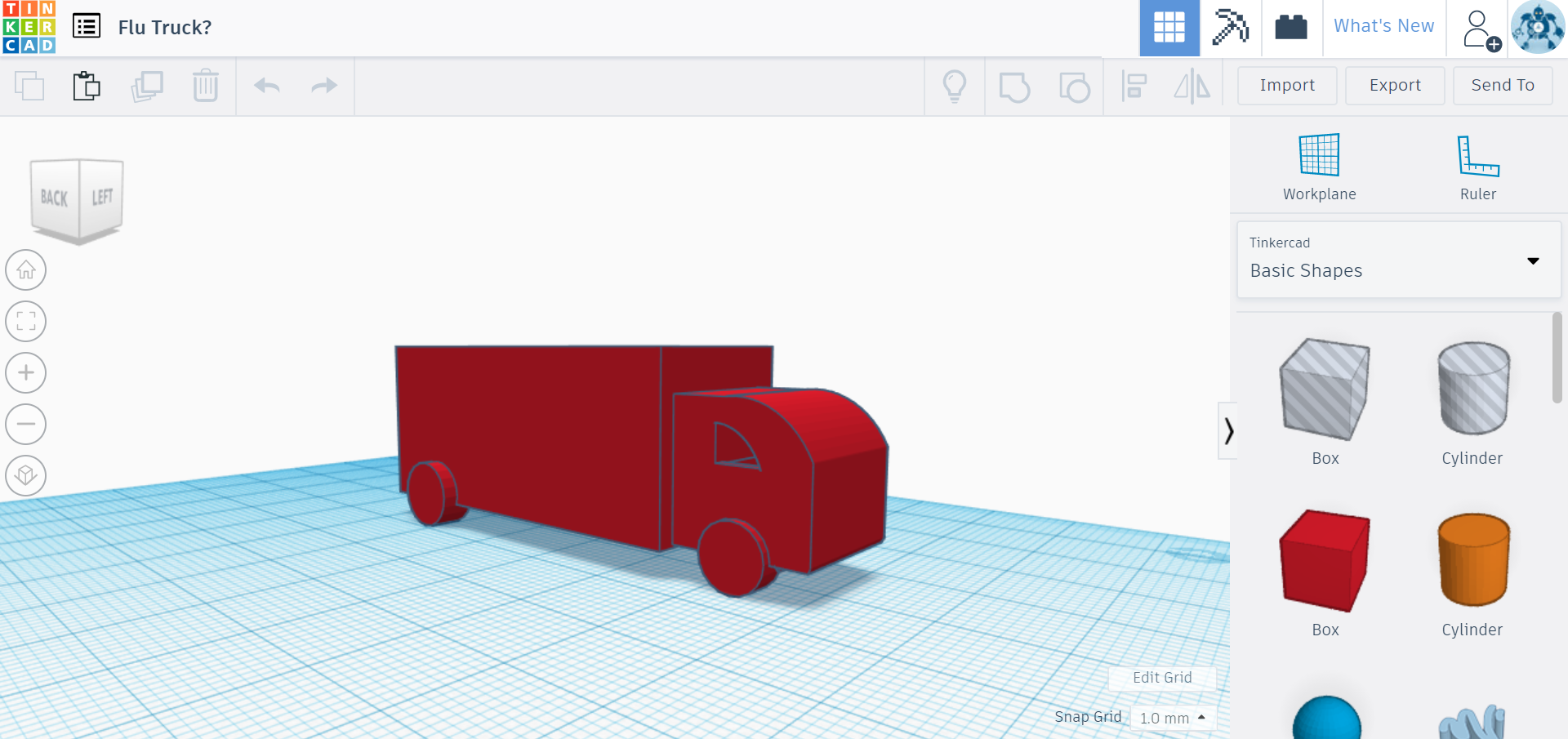Click the Import button
This screenshot has height=739, width=1568.
click(x=1287, y=86)
